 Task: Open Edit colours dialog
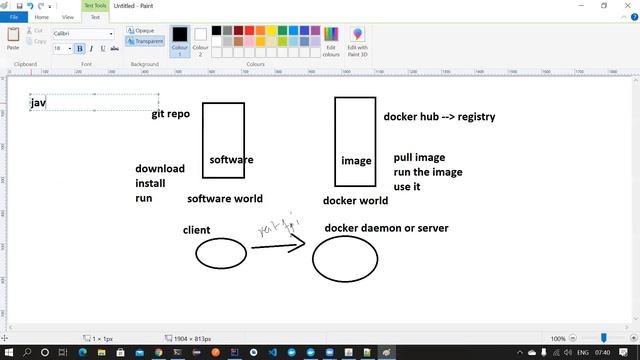click(331, 42)
